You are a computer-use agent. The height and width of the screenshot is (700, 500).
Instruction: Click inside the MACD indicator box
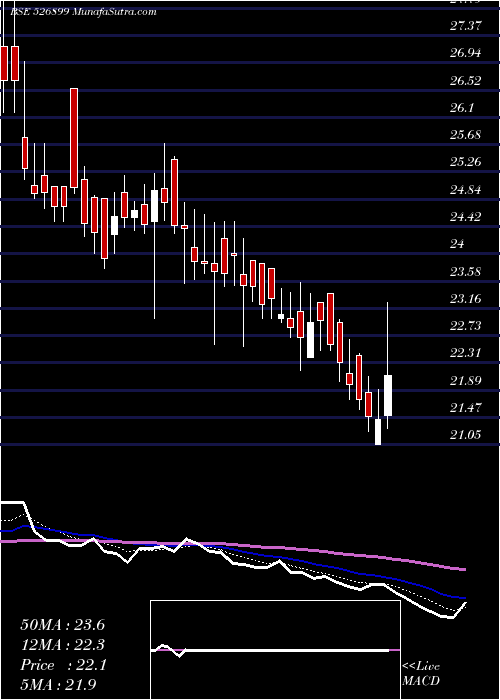[x=275, y=650]
